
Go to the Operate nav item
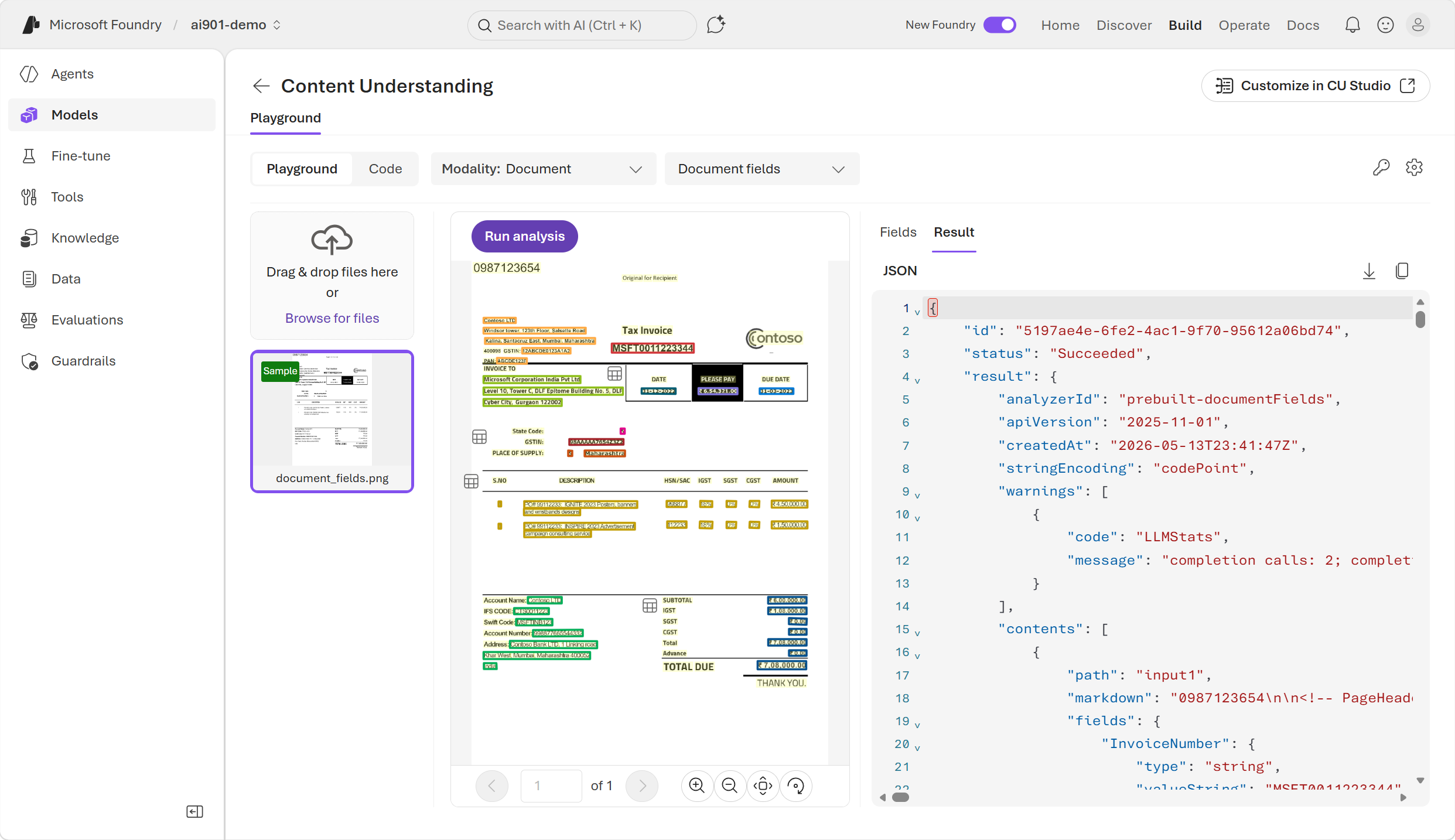tap(1244, 25)
